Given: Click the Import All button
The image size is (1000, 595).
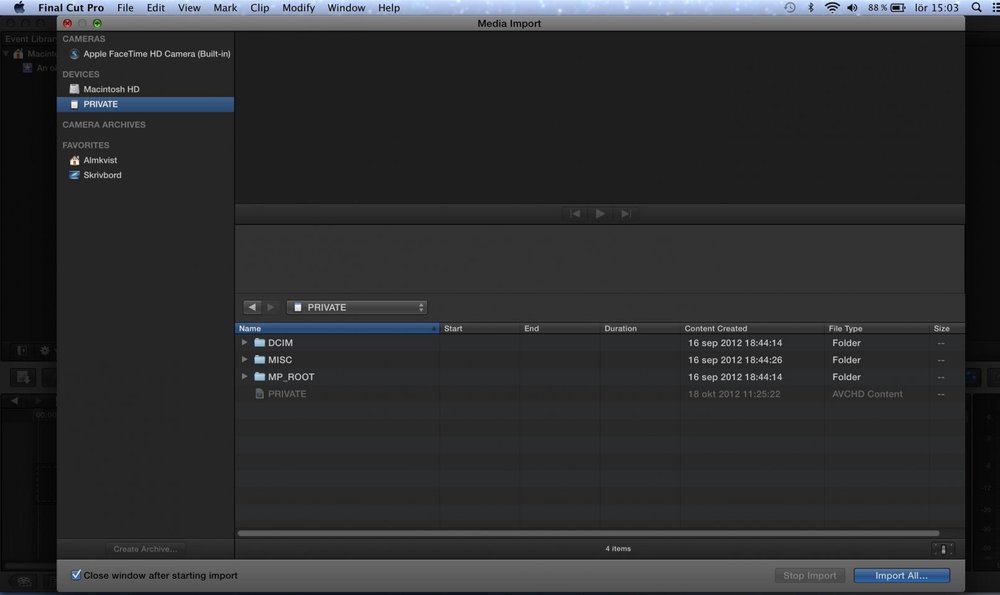Looking at the screenshot, I should coord(901,575).
